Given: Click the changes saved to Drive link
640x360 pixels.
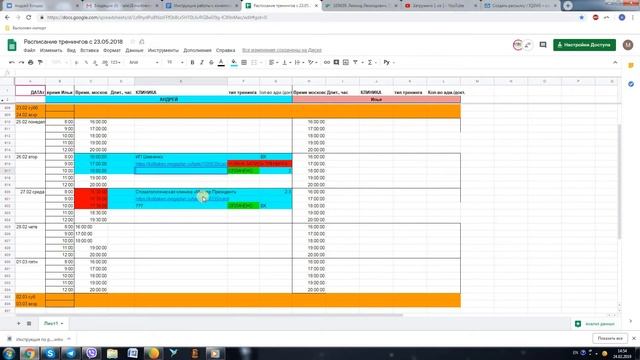Looking at the screenshot, I should 282,50.
